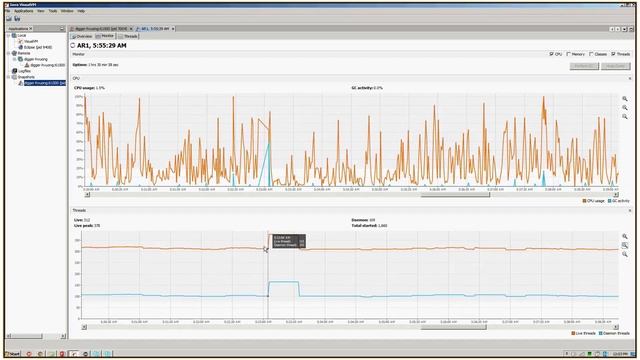Open the Threads subtab

click(129, 36)
